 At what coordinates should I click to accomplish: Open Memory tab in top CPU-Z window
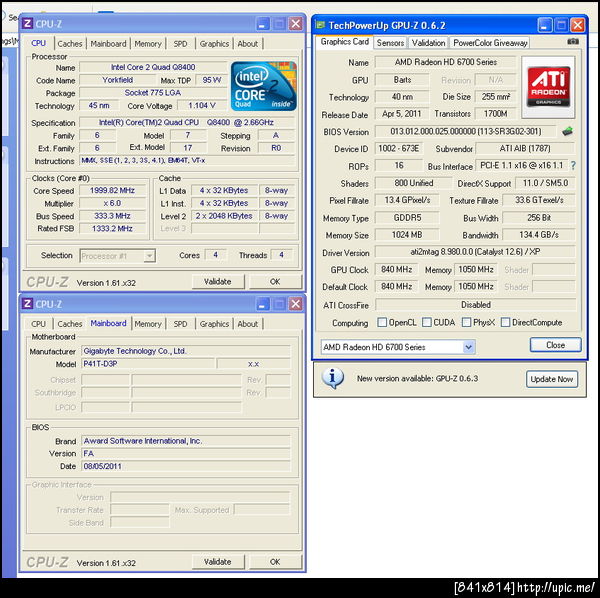[x=148, y=44]
